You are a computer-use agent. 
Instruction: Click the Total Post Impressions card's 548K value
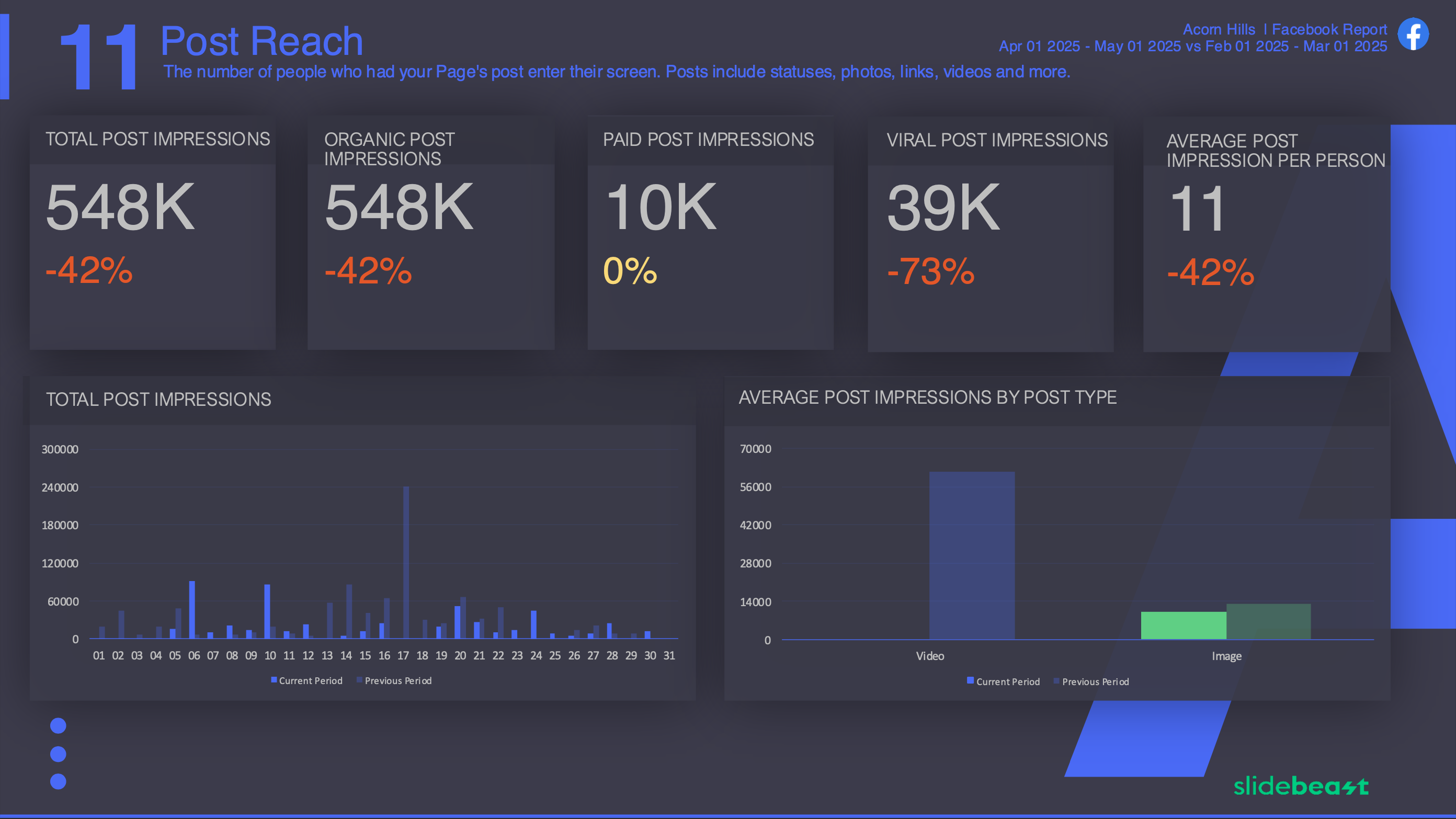(120, 208)
